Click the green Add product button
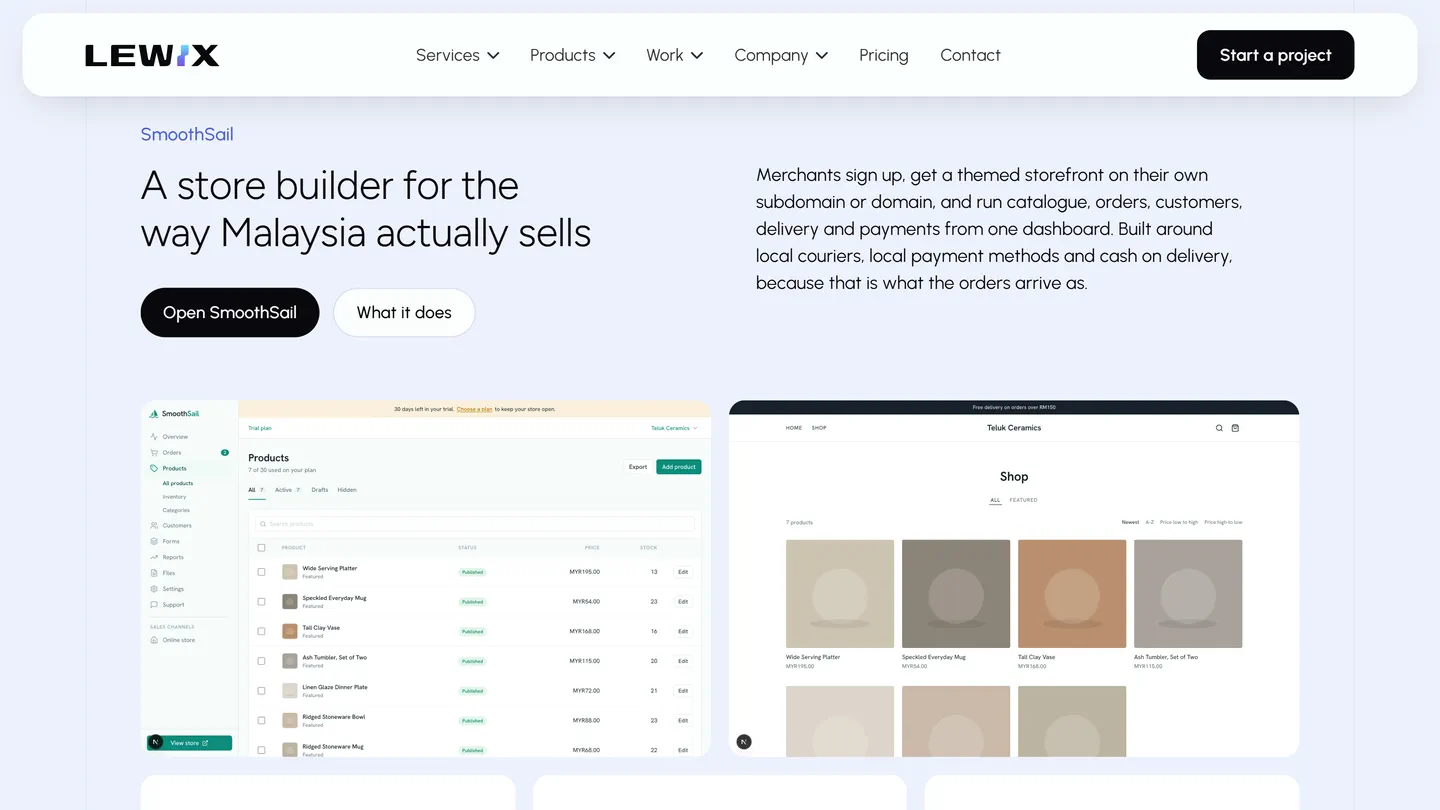Screen dimensions: 1440x810 (679, 467)
